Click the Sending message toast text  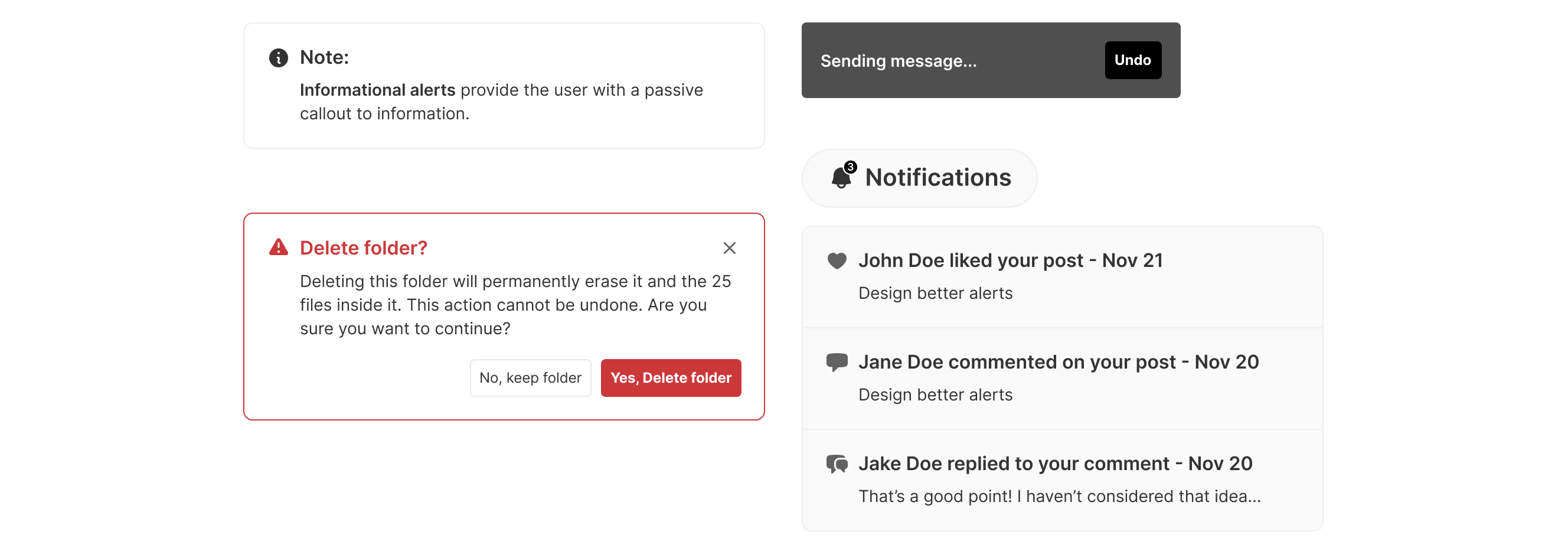pyautogui.click(x=899, y=61)
